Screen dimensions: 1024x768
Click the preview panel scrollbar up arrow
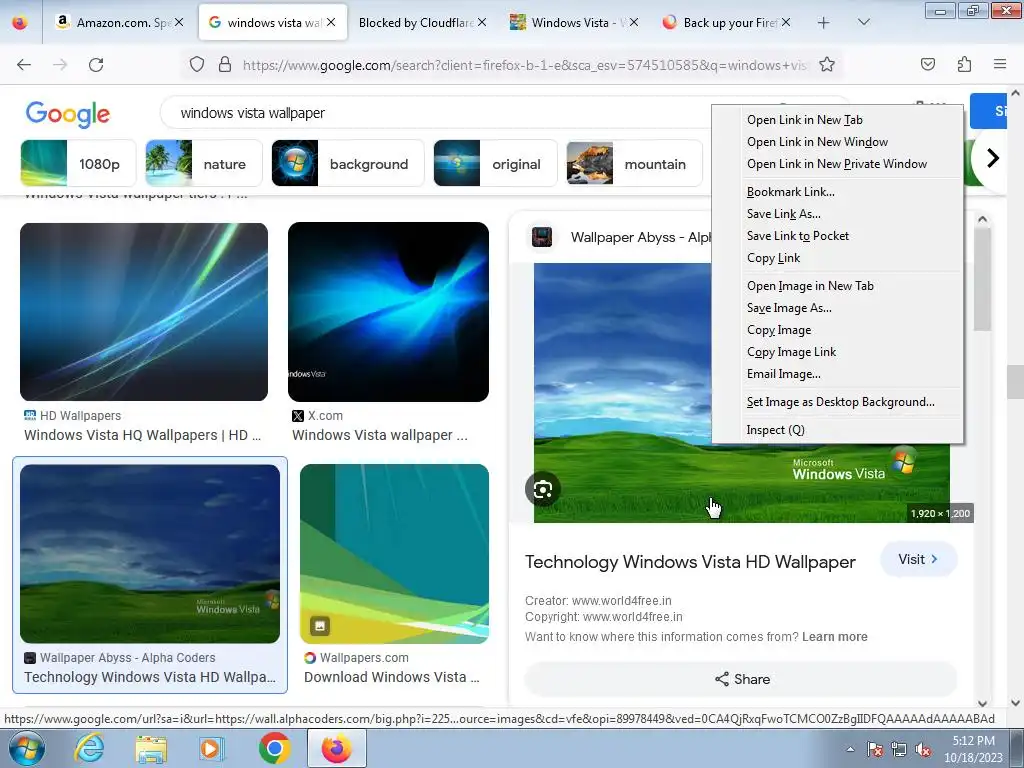(x=982, y=220)
